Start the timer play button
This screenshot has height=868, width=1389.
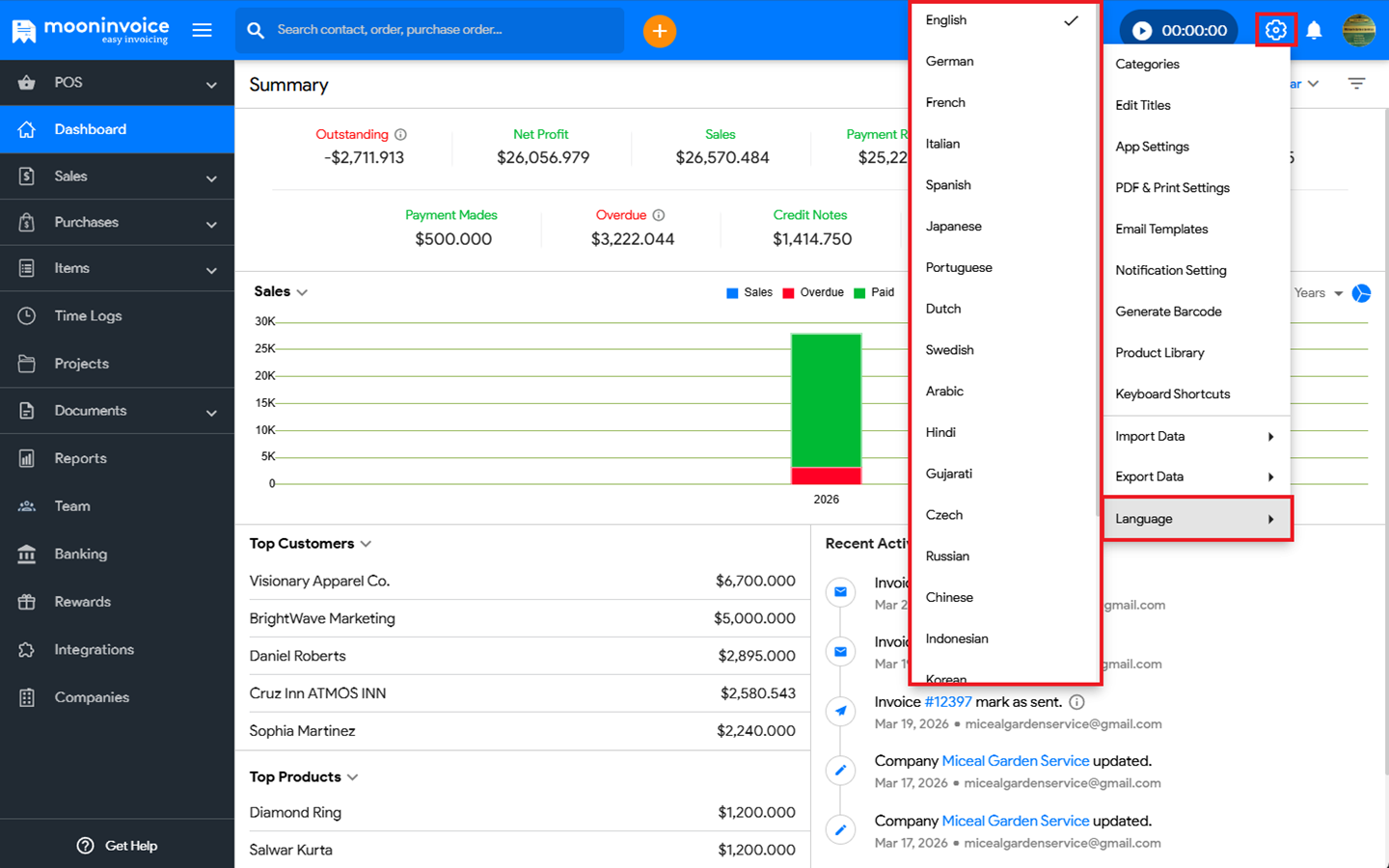pos(1142,31)
